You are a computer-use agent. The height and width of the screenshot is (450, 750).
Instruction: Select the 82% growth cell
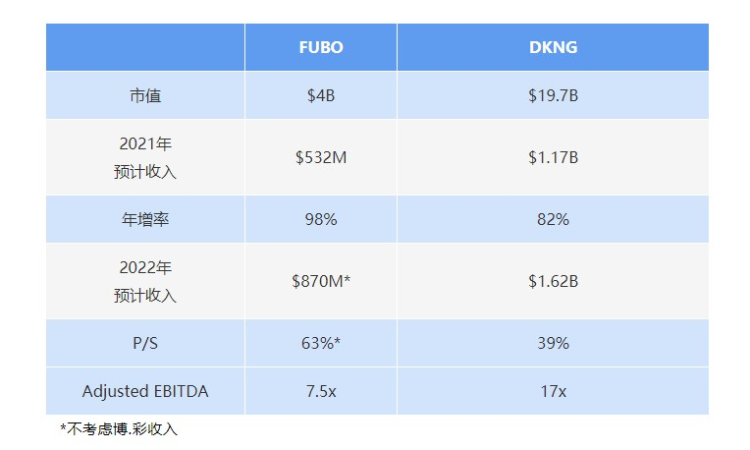(x=553, y=219)
